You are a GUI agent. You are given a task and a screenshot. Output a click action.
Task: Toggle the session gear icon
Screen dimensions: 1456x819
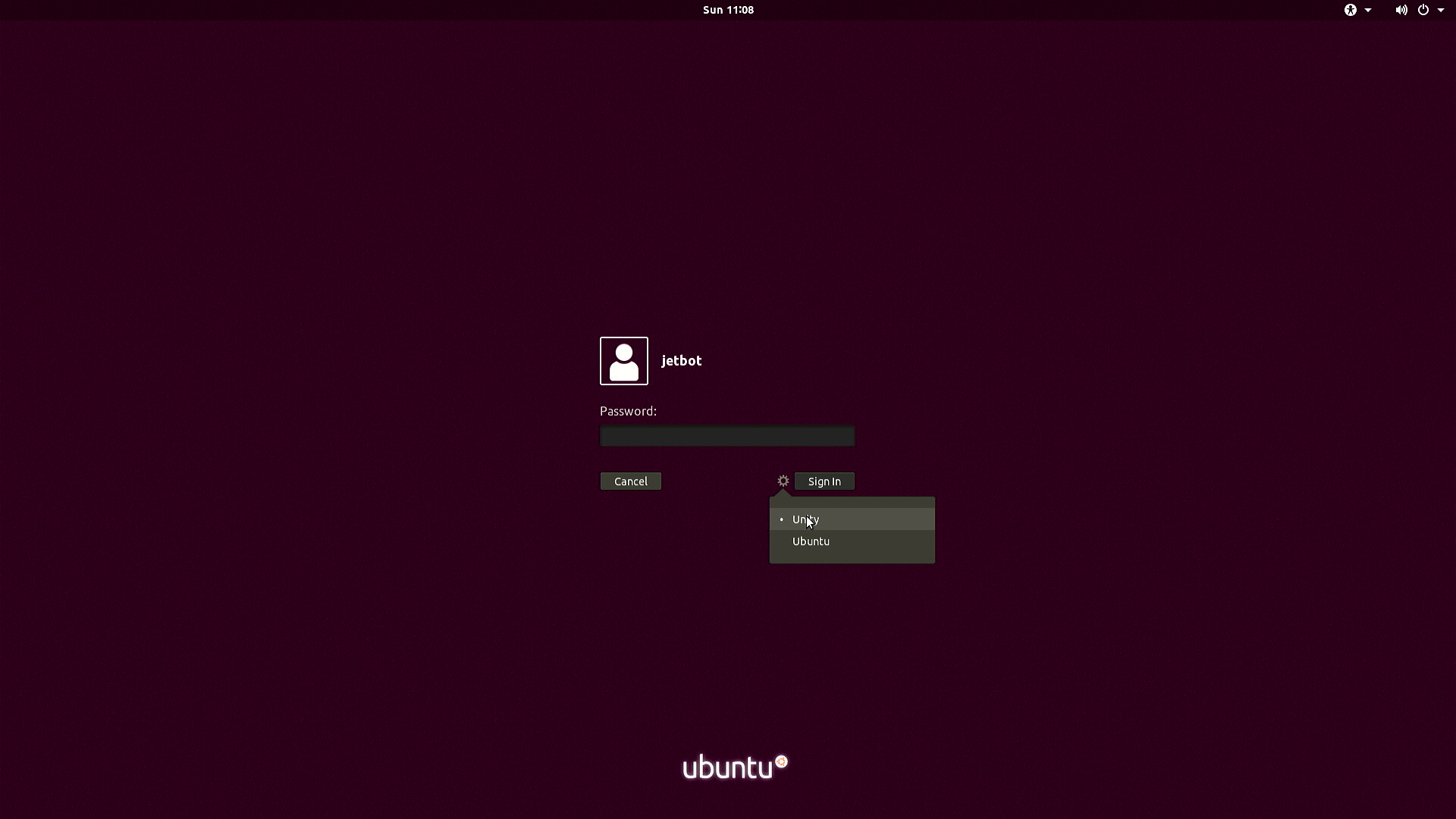click(783, 481)
